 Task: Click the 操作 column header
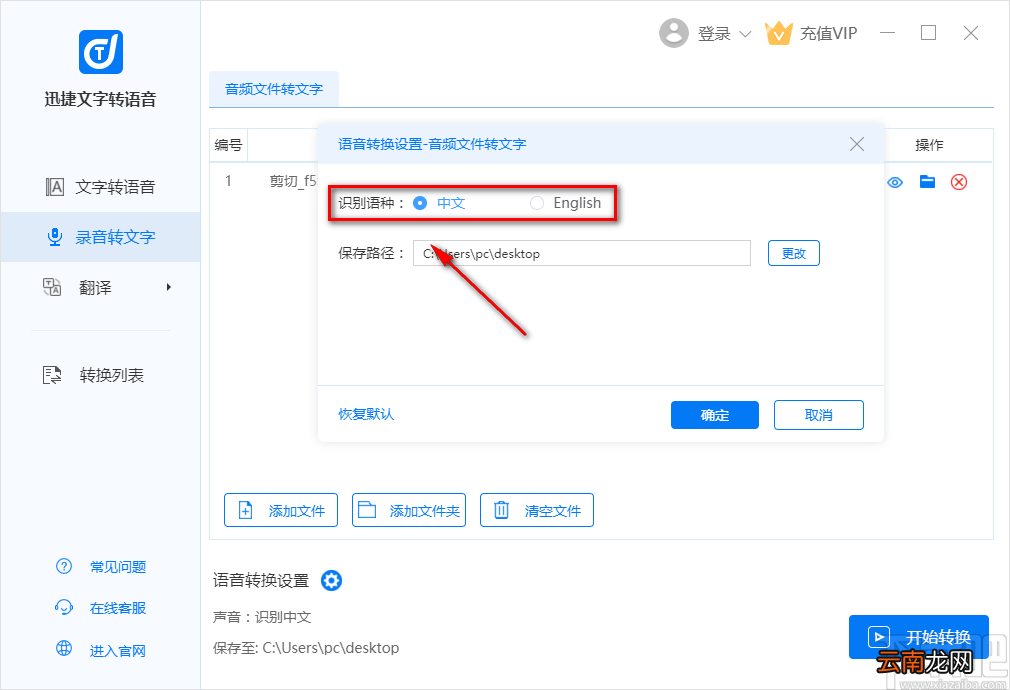tap(929, 145)
